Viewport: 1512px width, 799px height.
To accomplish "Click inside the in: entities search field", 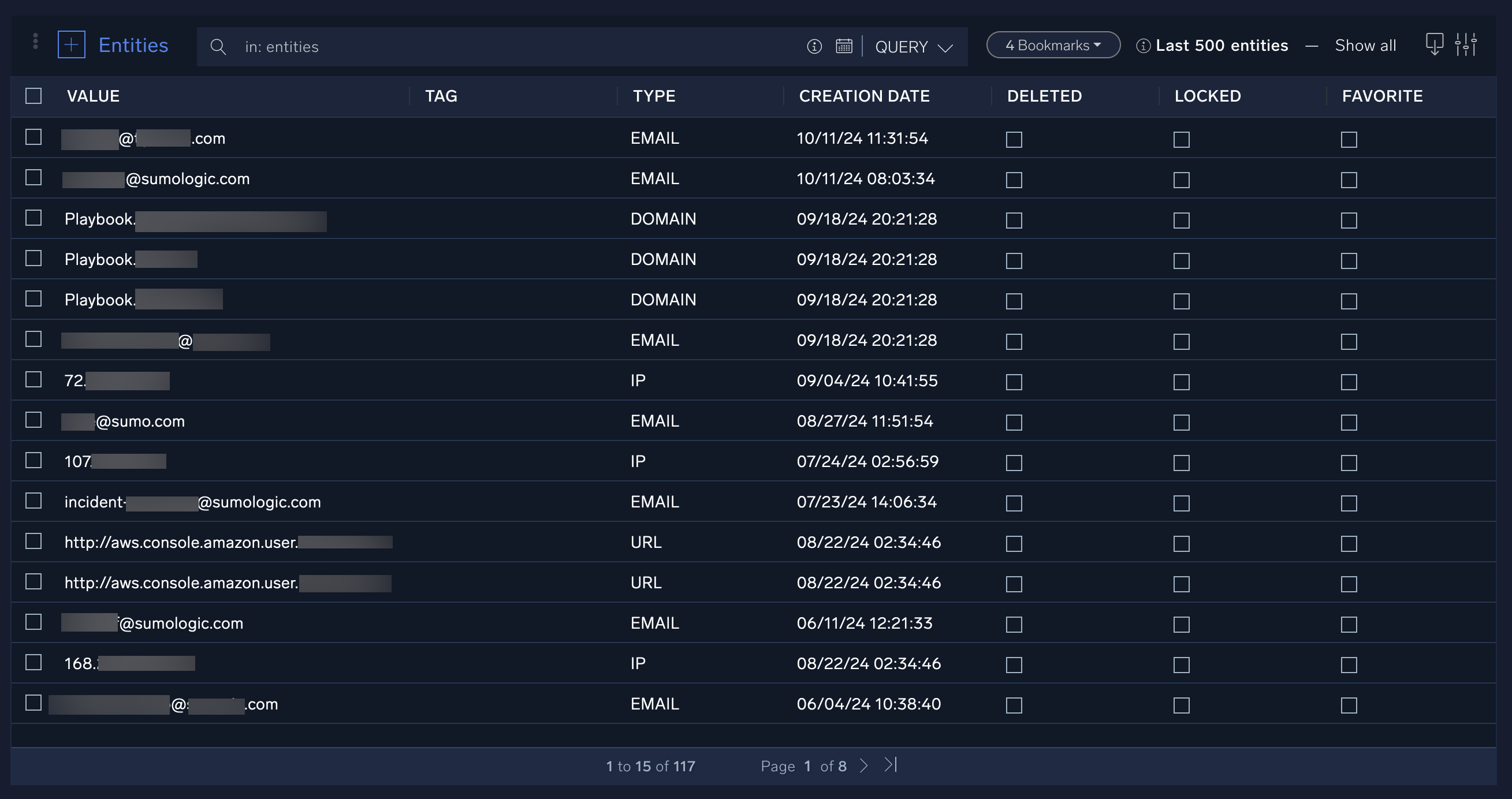I will pyautogui.click(x=411, y=46).
